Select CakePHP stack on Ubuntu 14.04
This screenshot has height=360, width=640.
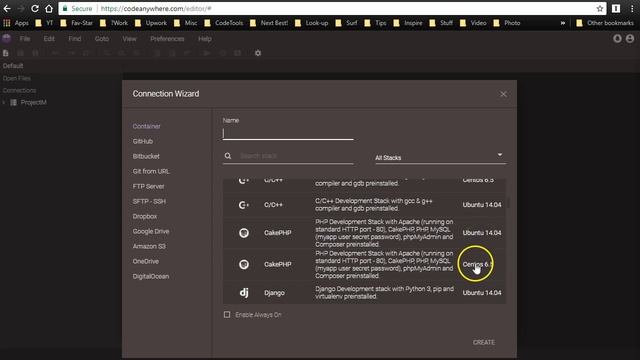tap(364, 233)
